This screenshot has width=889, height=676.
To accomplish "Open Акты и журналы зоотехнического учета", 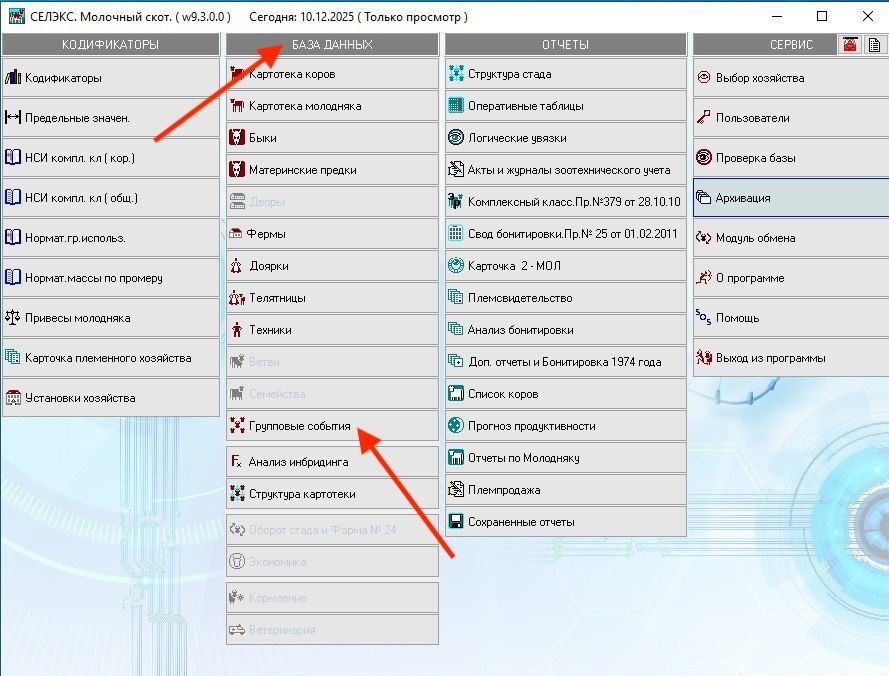I will (x=566, y=170).
